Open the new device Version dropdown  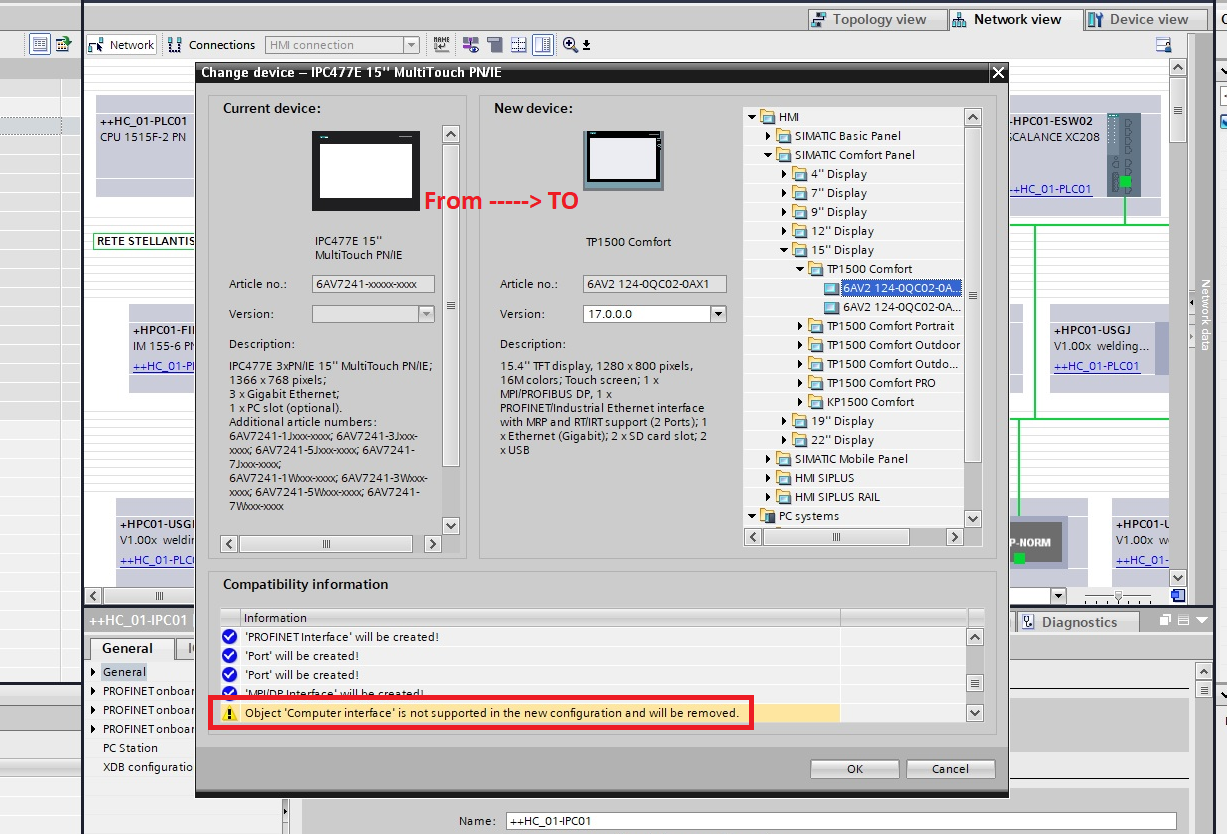[x=717, y=314]
